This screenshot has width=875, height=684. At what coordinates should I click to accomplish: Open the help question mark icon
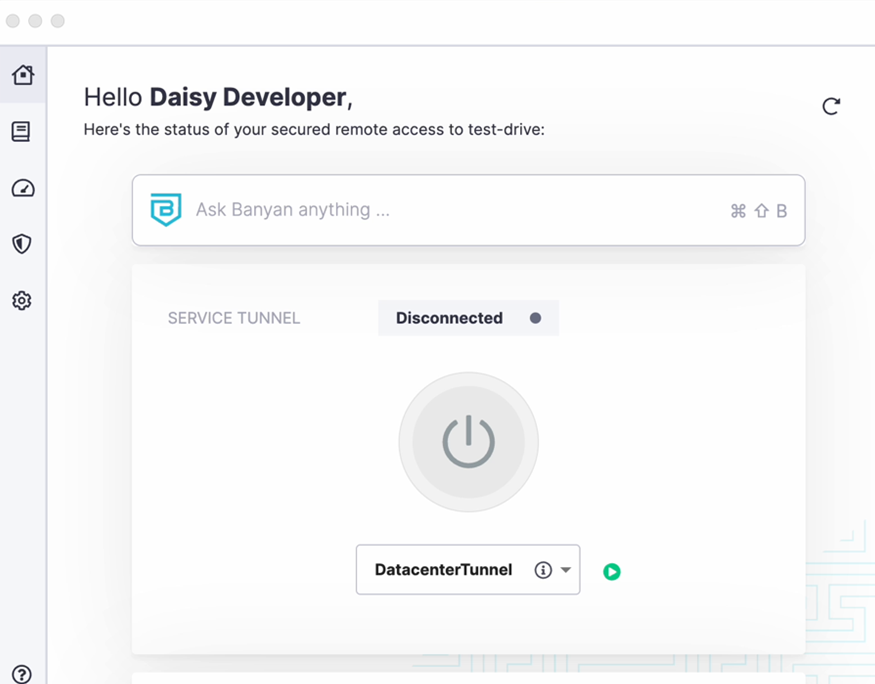point(22,674)
